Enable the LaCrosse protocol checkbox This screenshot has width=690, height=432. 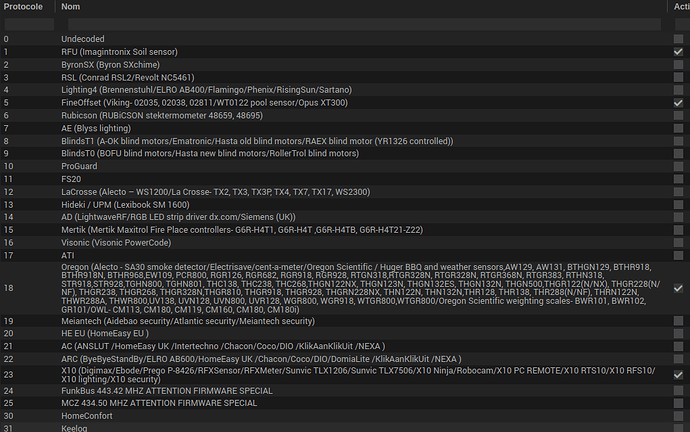(x=678, y=192)
